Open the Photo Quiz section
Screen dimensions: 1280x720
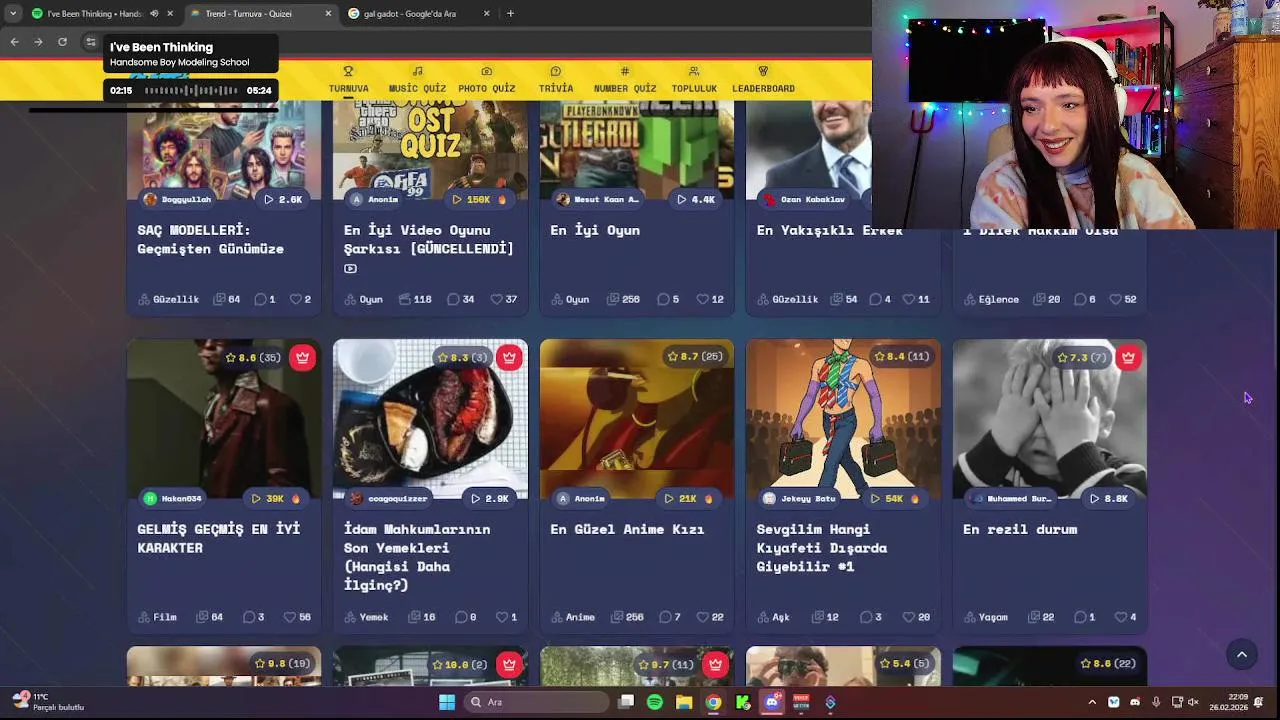point(487,80)
